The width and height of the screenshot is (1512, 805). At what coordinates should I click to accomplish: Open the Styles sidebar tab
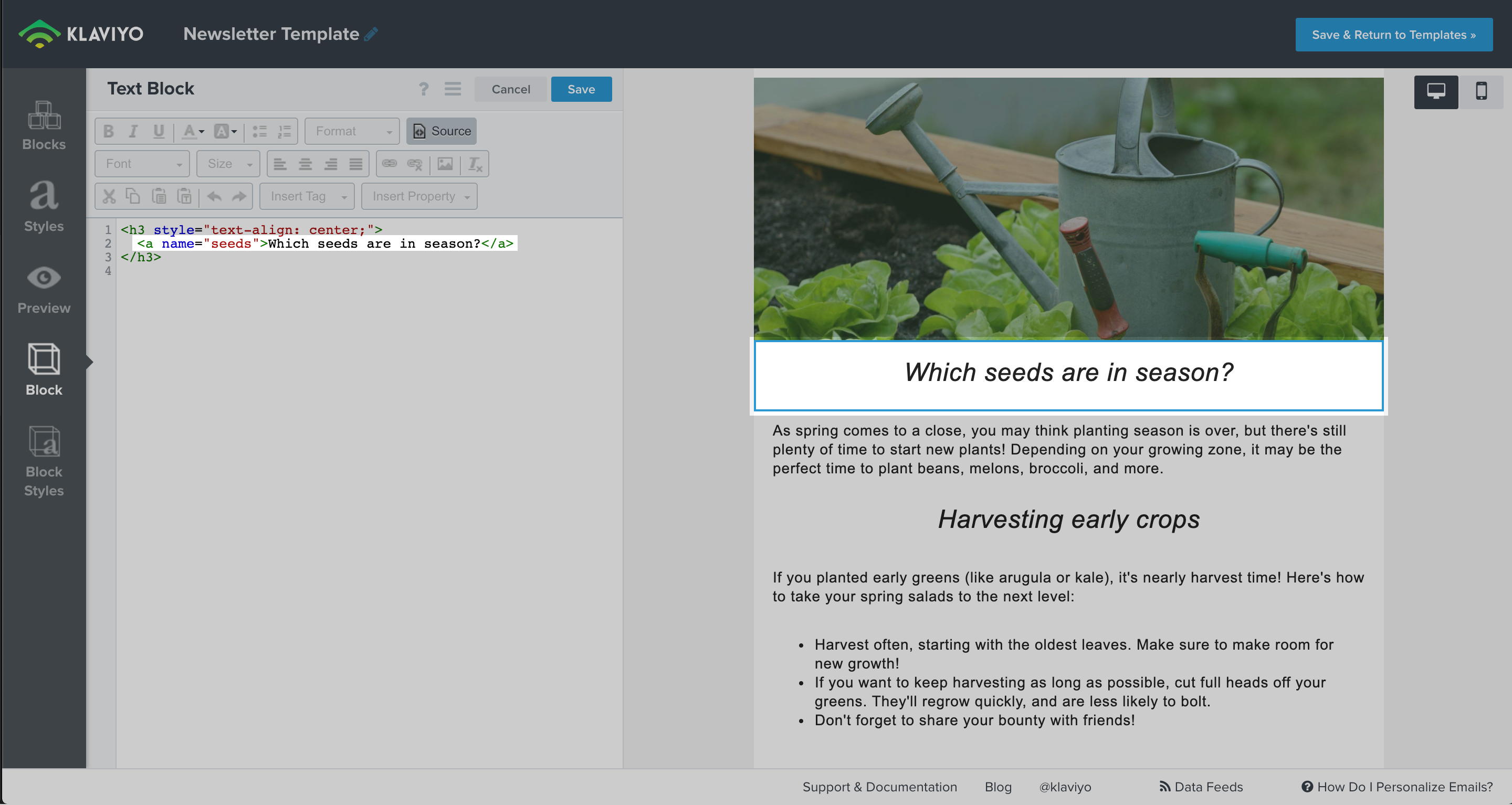click(x=44, y=206)
